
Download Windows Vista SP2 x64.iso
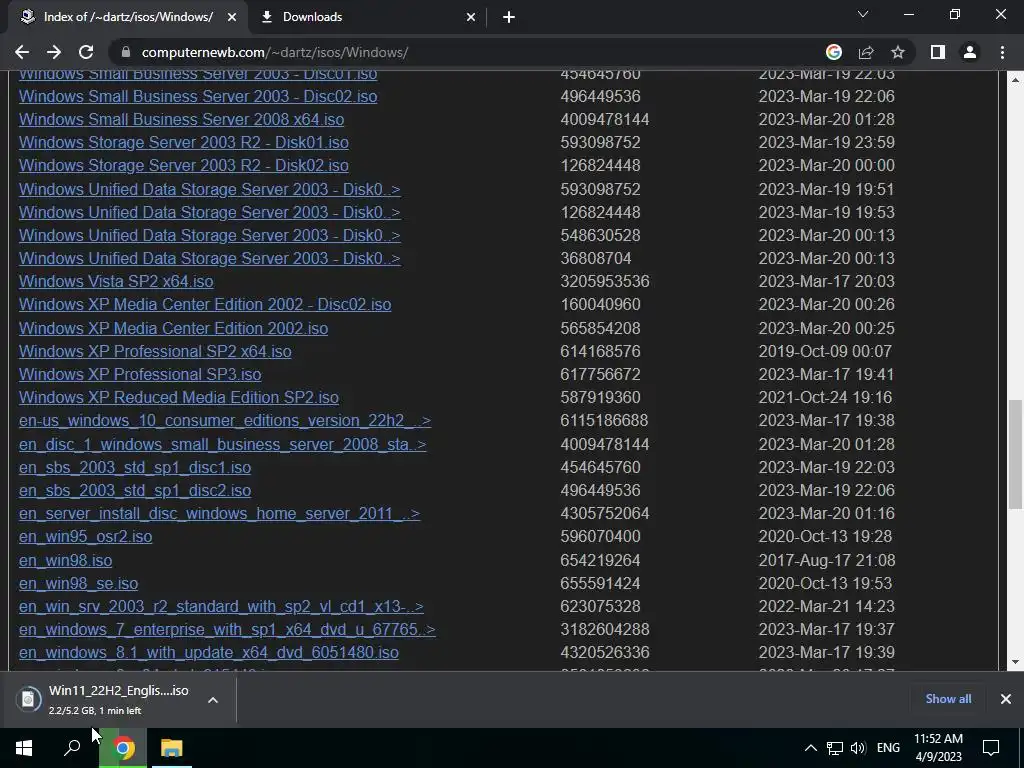(x=116, y=281)
